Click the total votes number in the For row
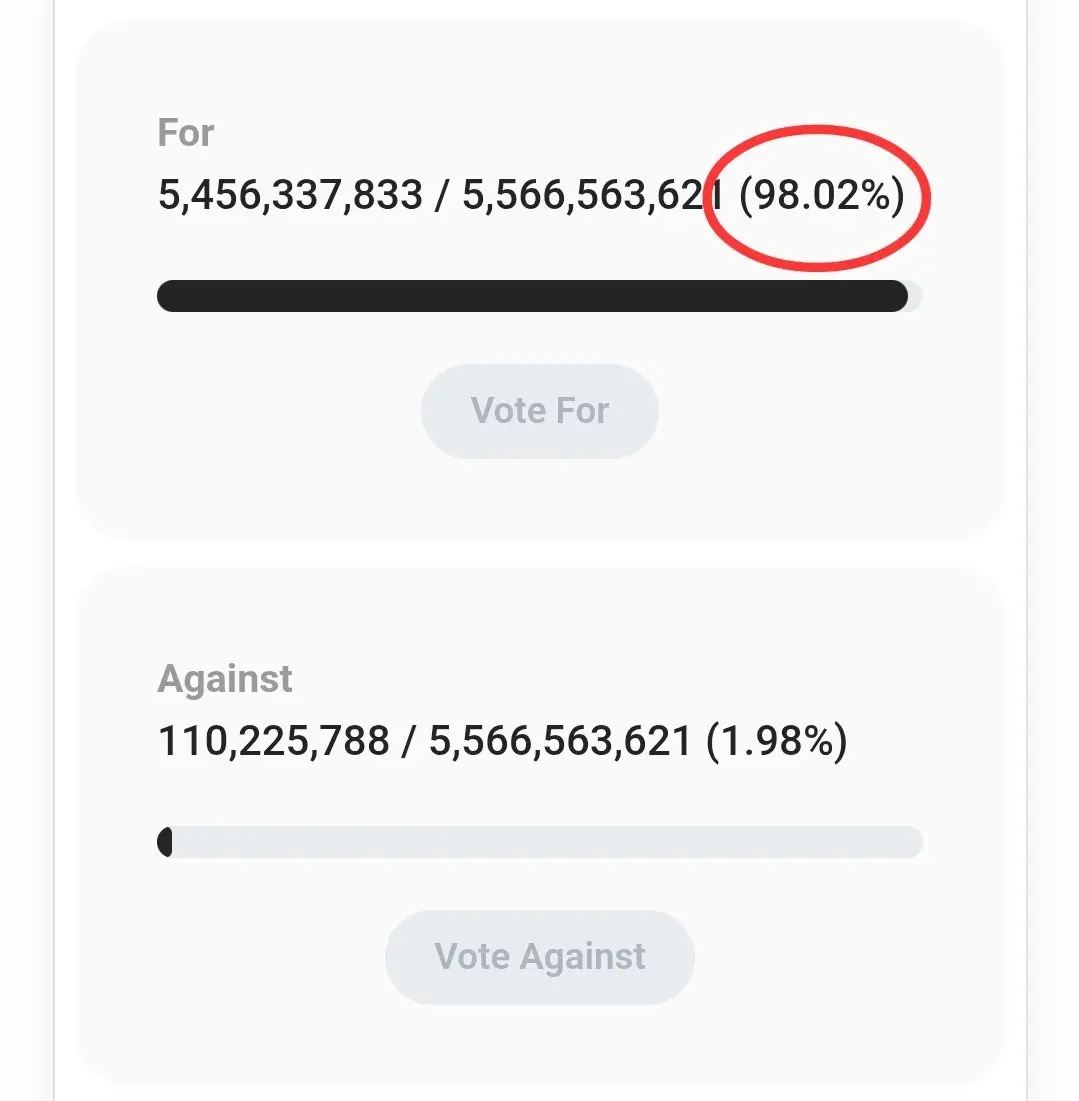The height and width of the screenshot is (1101, 1079). click(x=590, y=195)
